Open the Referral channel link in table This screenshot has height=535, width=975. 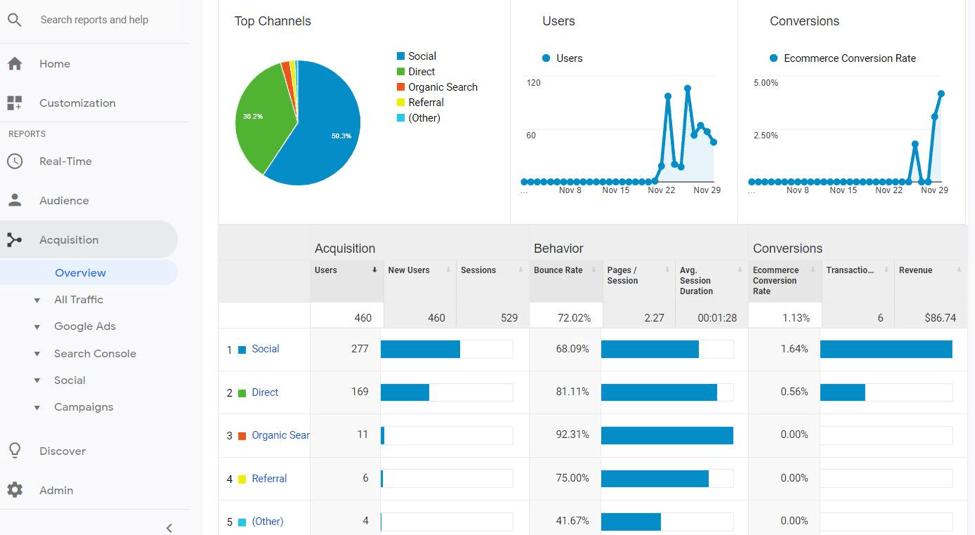point(269,479)
